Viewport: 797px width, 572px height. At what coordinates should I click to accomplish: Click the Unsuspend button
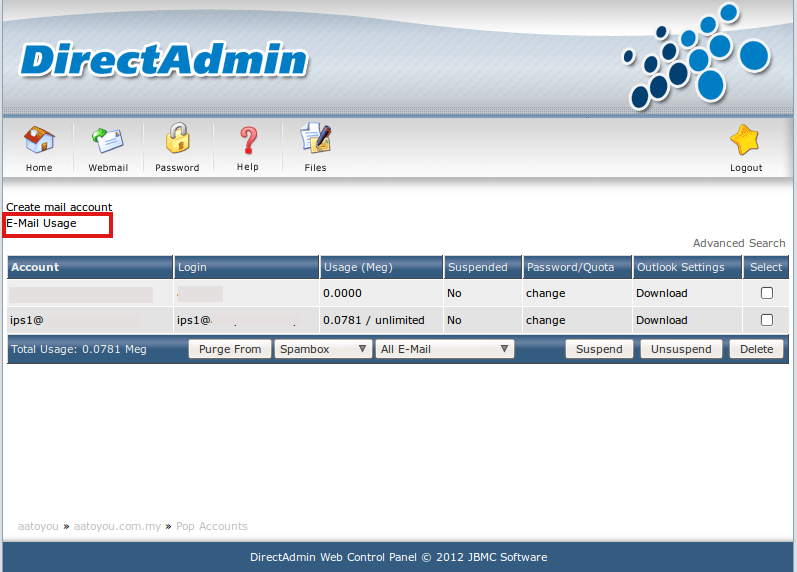tap(681, 350)
